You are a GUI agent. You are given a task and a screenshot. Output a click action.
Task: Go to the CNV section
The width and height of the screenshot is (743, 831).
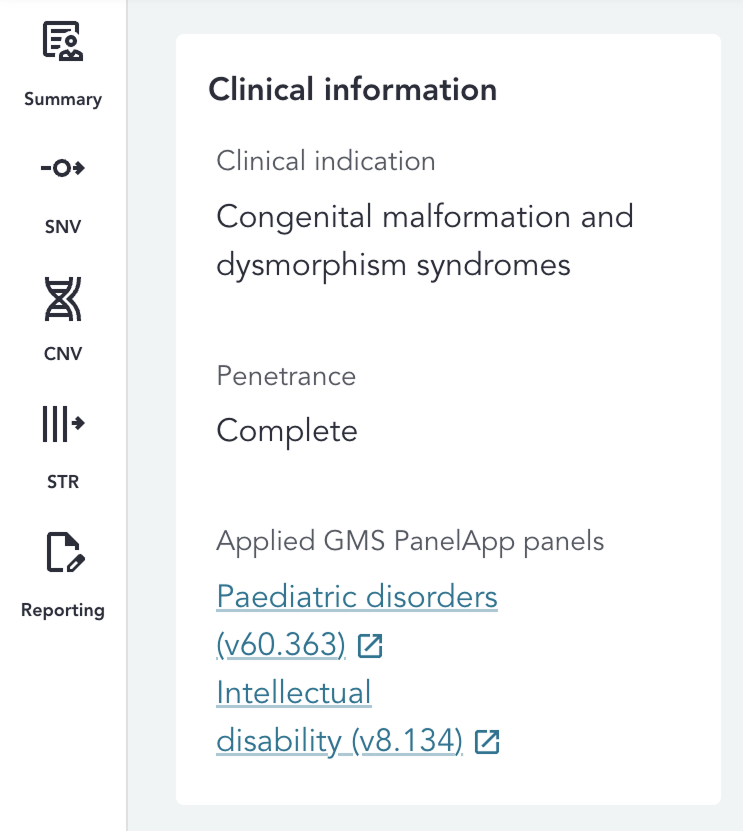62,353
